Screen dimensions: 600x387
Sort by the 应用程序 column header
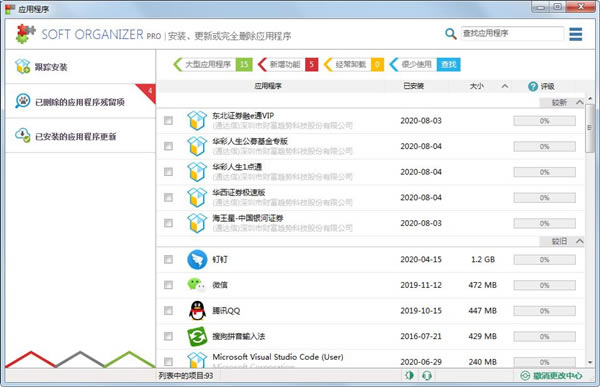[268, 86]
